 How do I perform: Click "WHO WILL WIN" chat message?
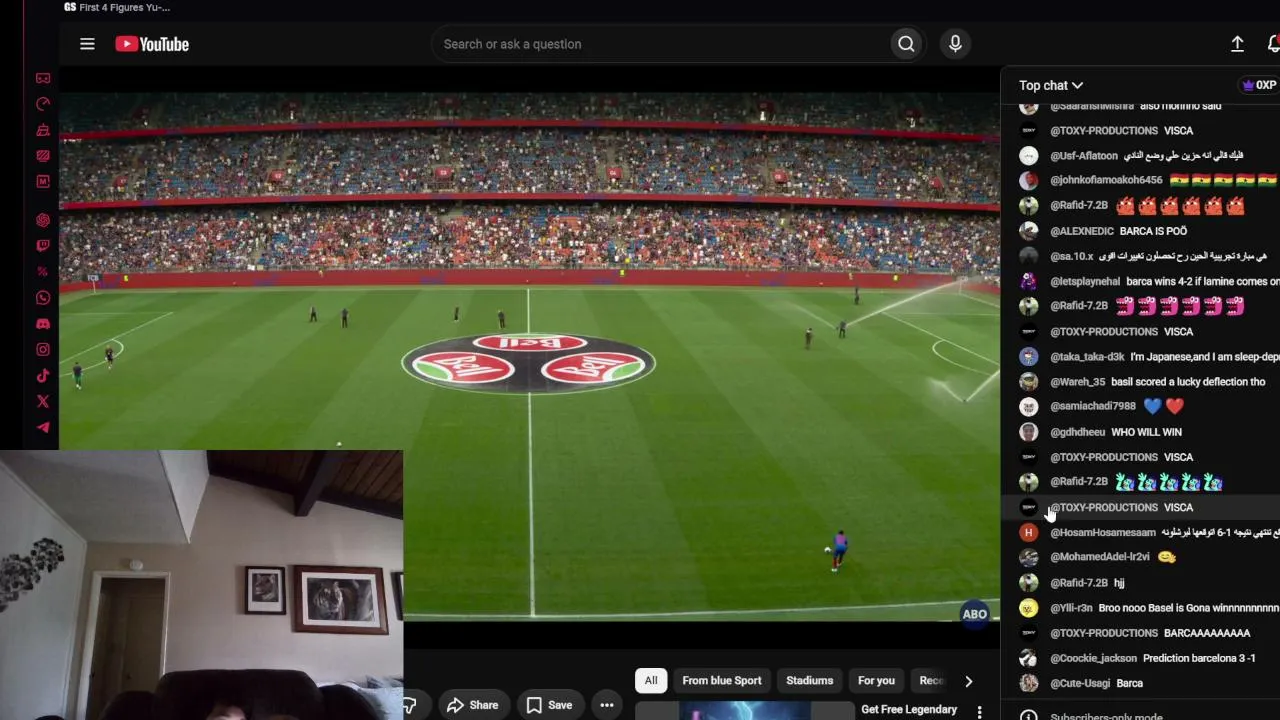1146,432
